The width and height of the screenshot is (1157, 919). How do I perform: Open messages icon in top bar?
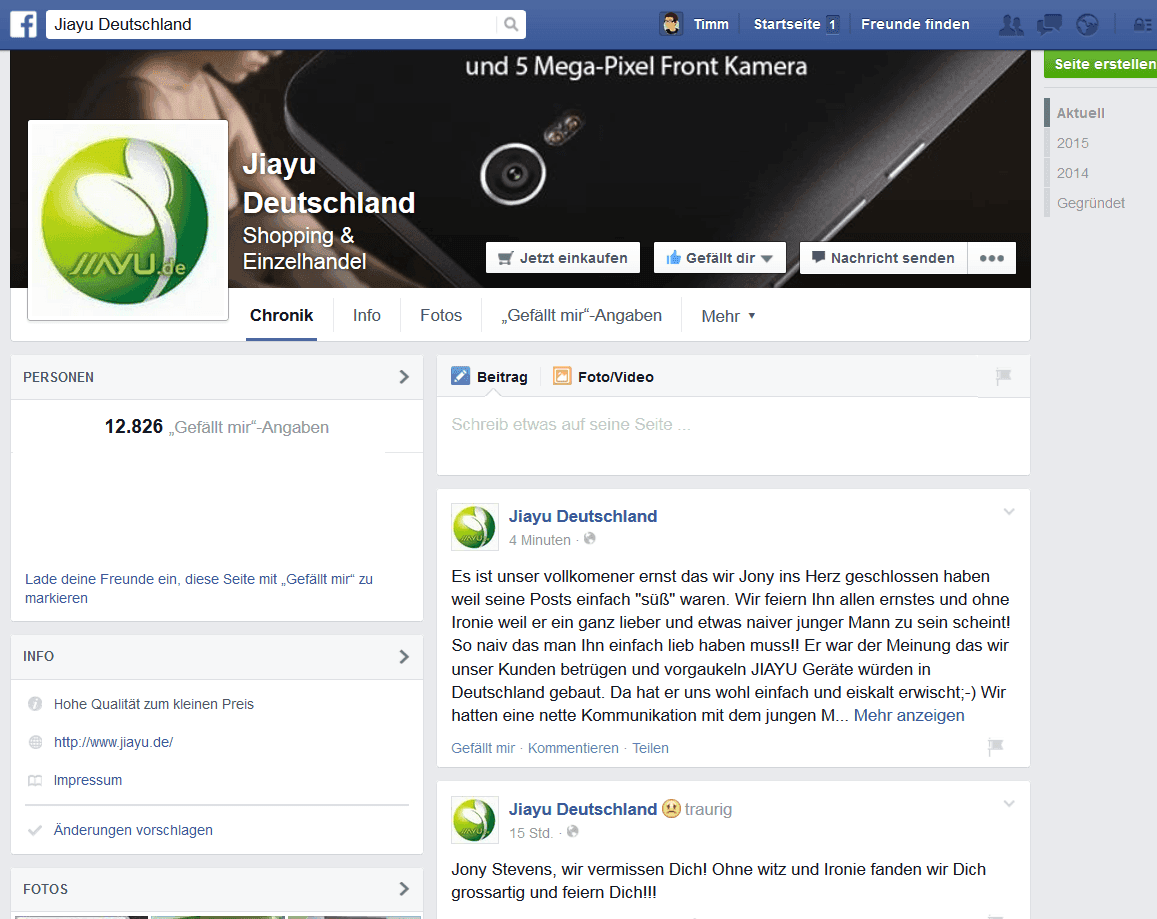tap(1049, 24)
